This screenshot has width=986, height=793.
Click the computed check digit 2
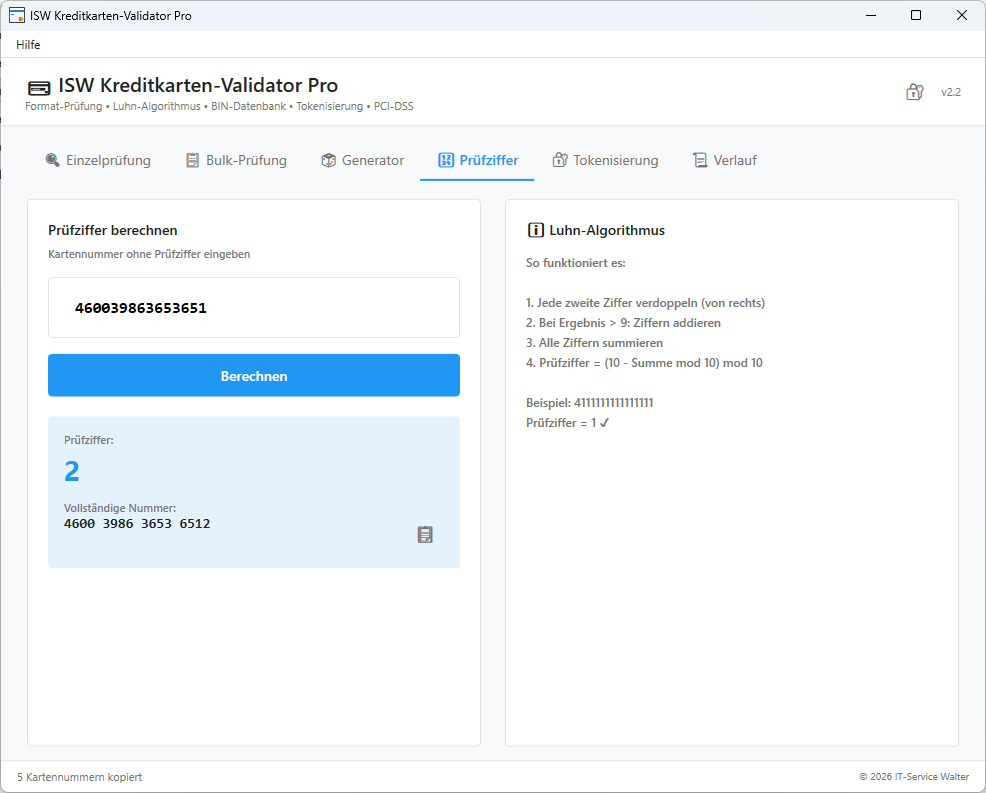click(72, 472)
